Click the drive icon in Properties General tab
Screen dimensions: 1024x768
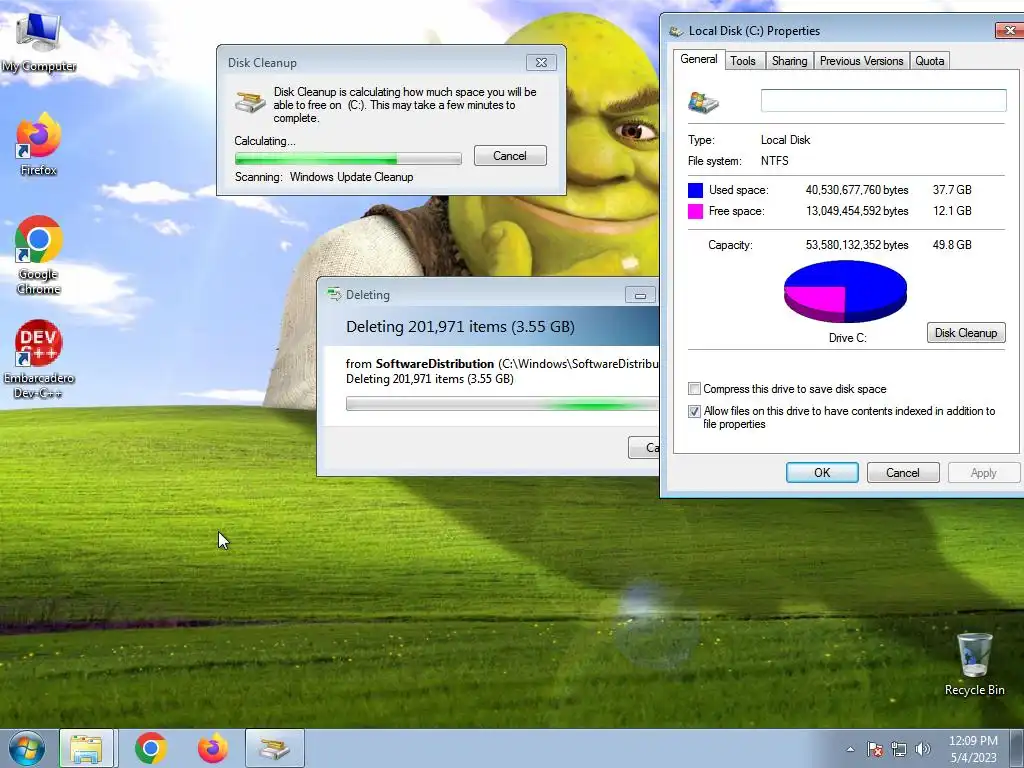click(x=703, y=102)
